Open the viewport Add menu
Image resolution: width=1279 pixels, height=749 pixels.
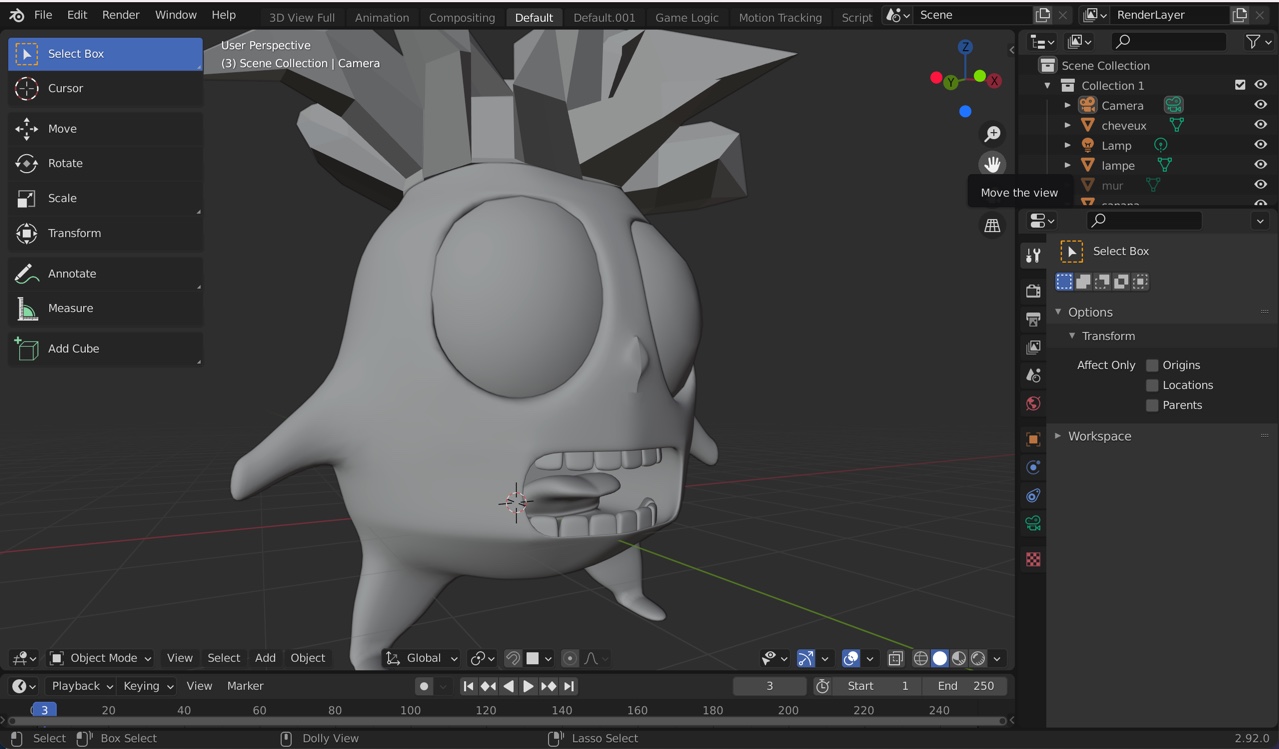point(265,658)
